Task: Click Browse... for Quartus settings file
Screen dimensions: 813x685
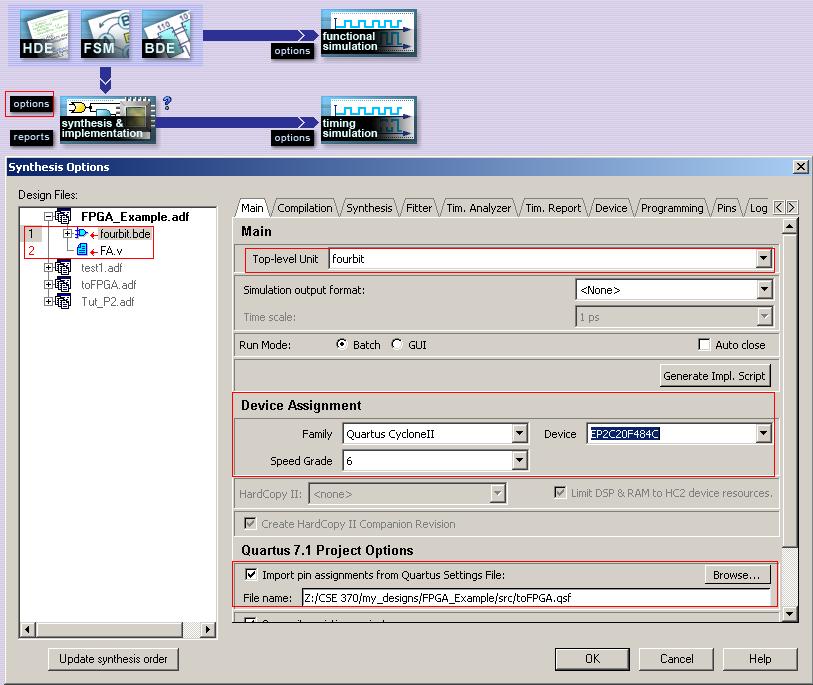Action: pyautogui.click(x=736, y=575)
